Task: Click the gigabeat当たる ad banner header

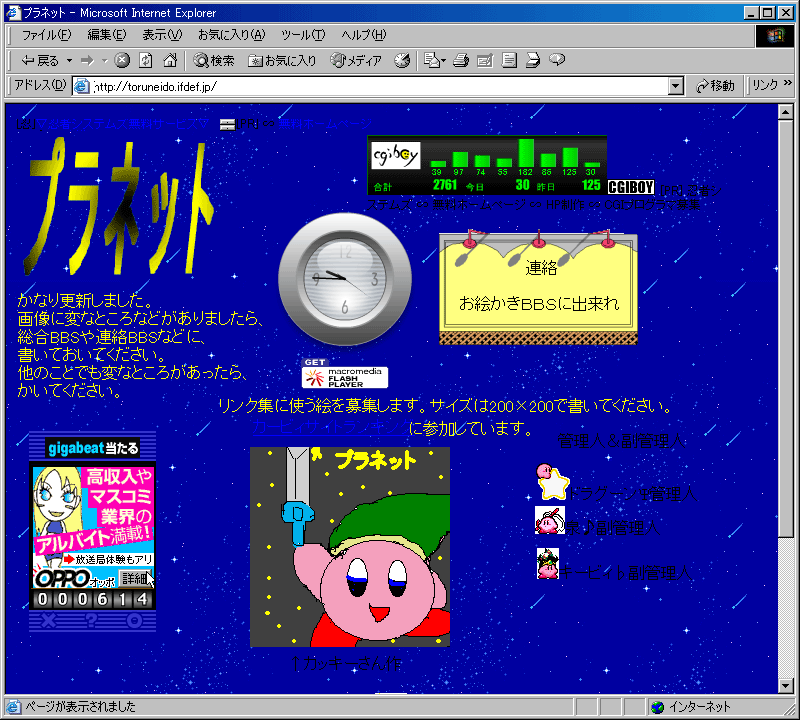Action: pyautogui.click(x=92, y=449)
